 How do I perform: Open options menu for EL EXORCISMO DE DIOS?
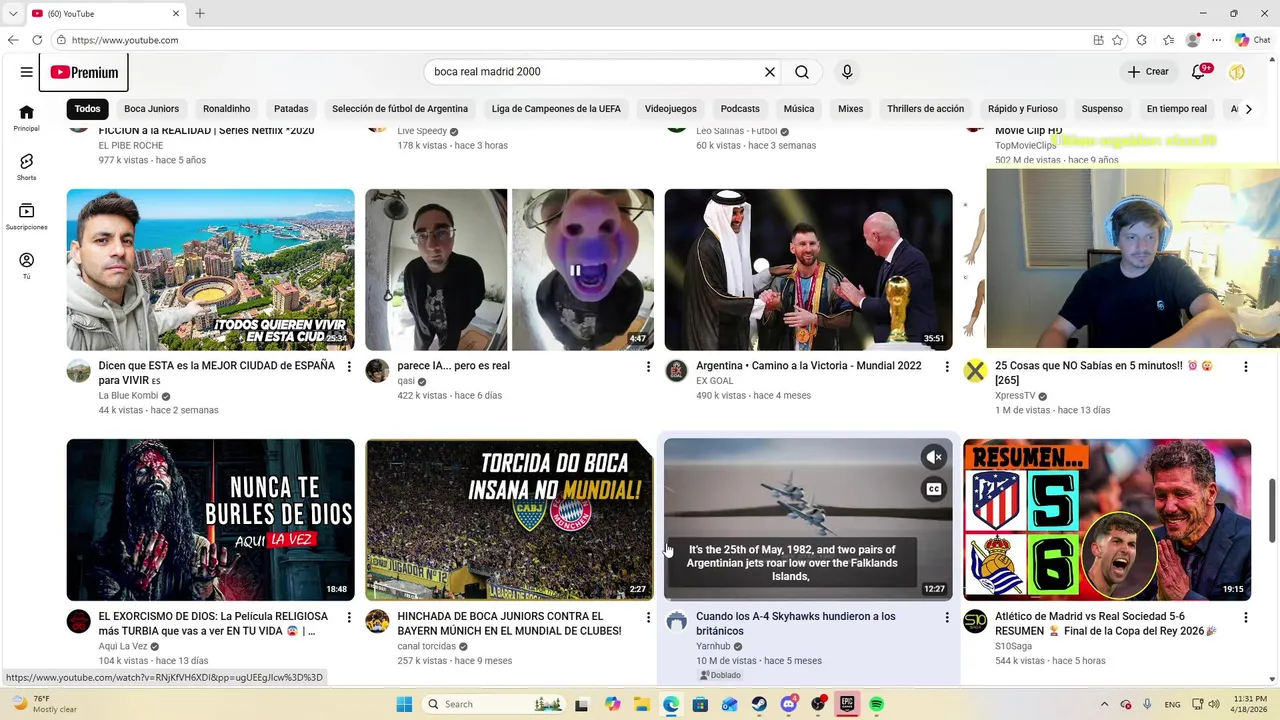[349, 618]
